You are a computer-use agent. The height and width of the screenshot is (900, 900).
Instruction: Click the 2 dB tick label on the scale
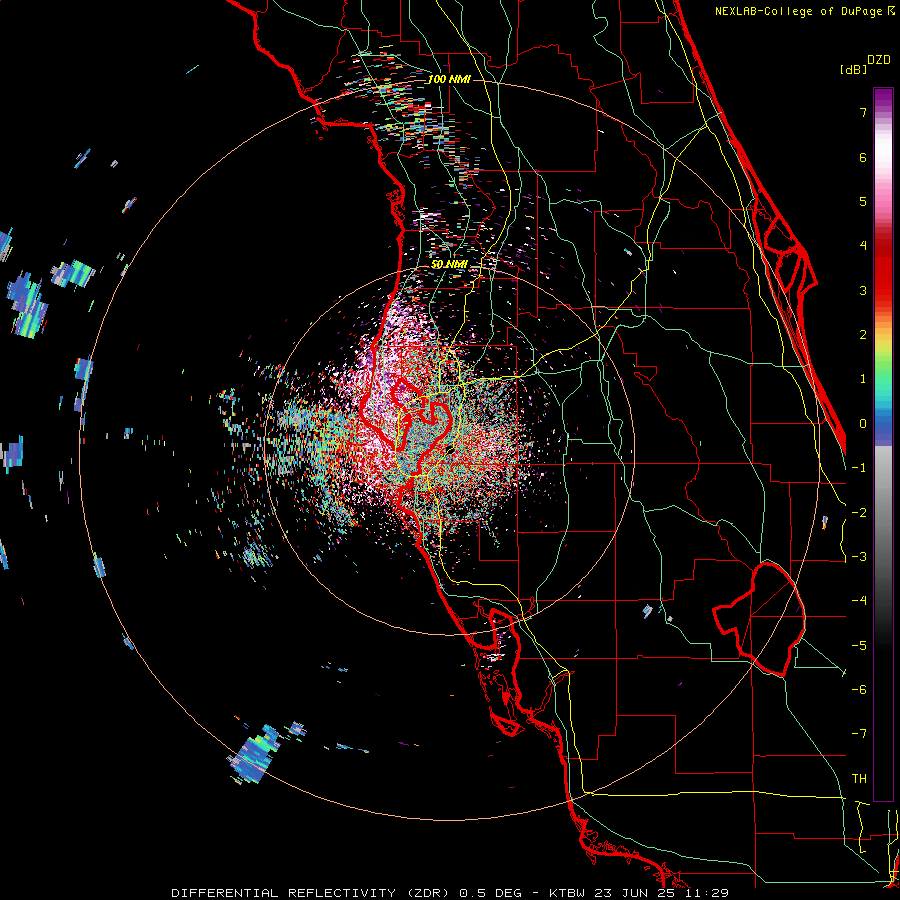863,335
